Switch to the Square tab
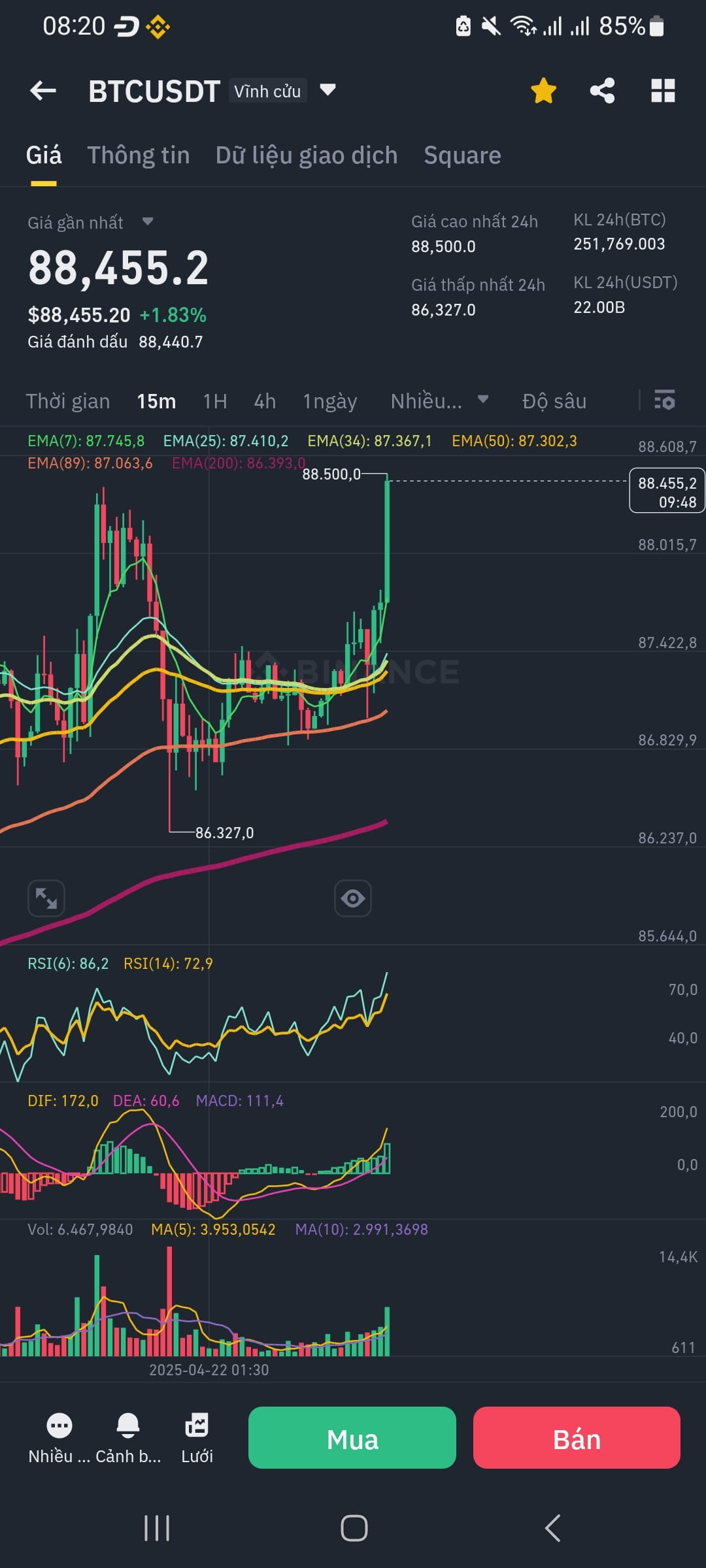This screenshot has width=706, height=1568. click(x=462, y=155)
